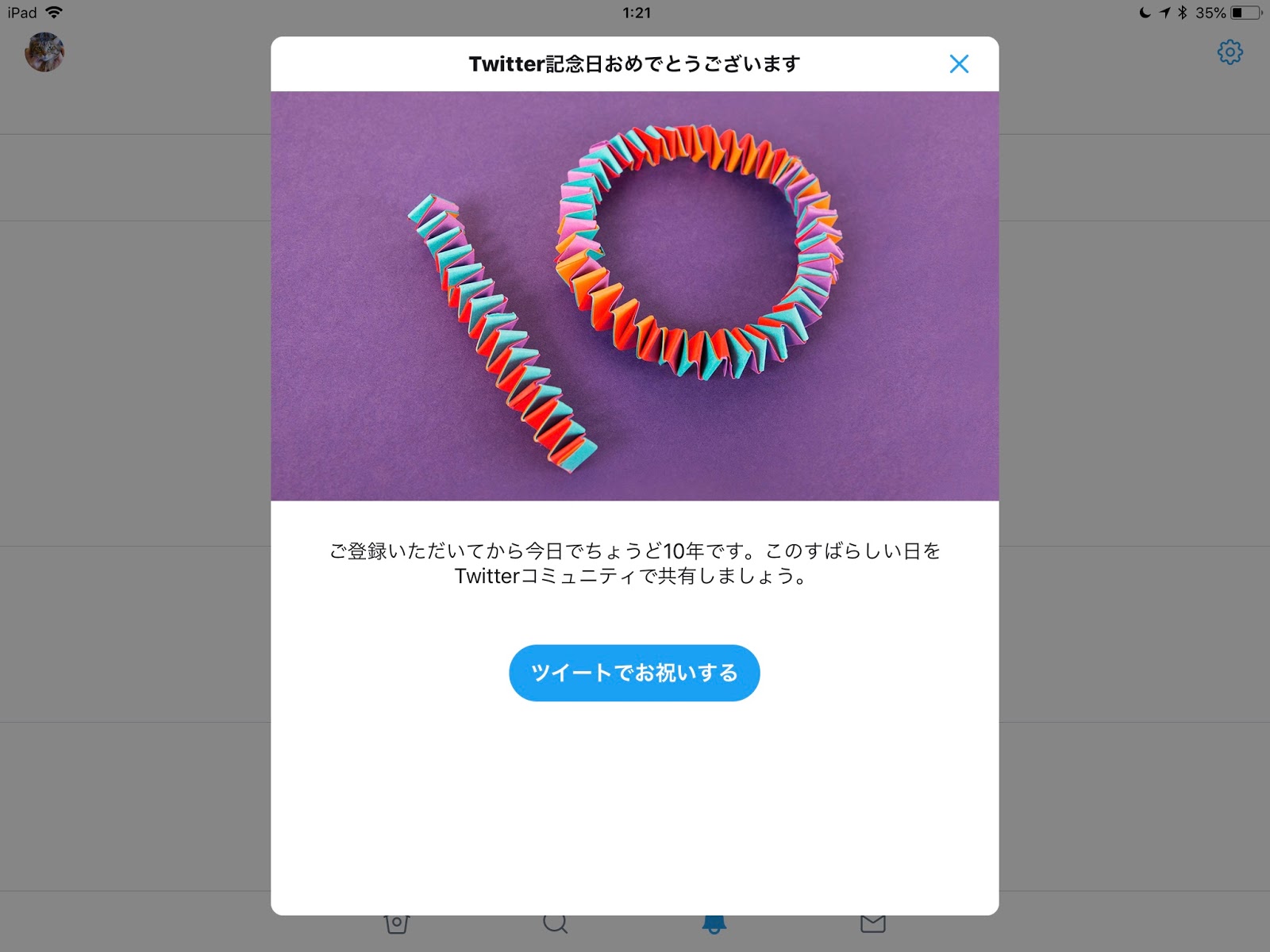Image resolution: width=1270 pixels, height=952 pixels.
Task: Tap the location services arrow icon
Action: tap(1164, 13)
